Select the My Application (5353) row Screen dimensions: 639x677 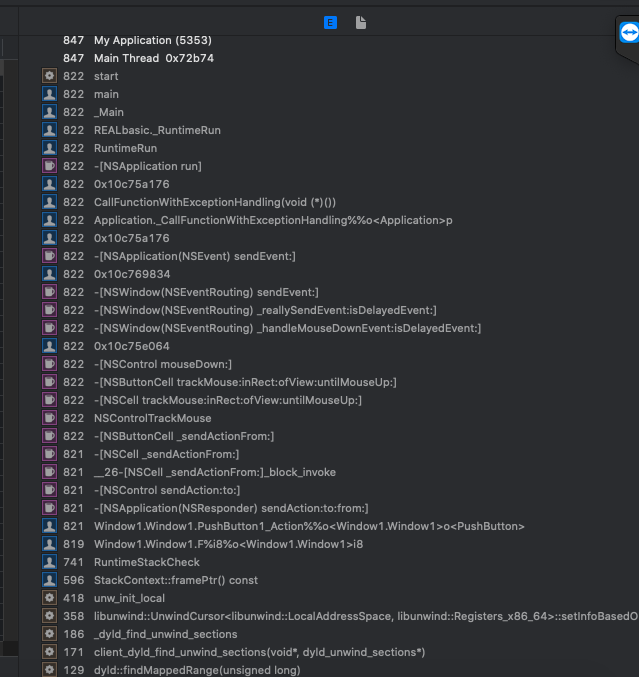(x=152, y=40)
